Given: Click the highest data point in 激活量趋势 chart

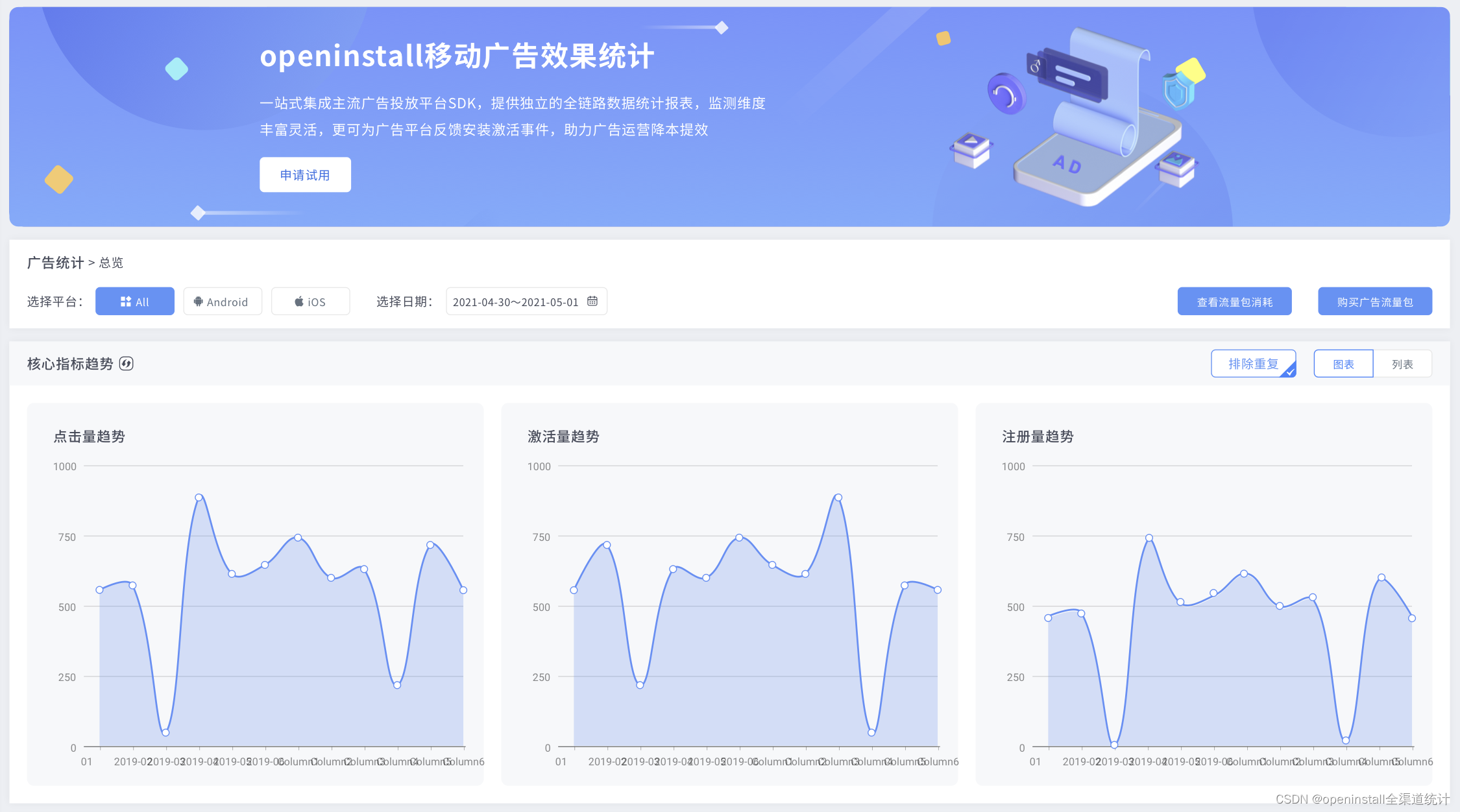Looking at the screenshot, I should [x=838, y=497].
